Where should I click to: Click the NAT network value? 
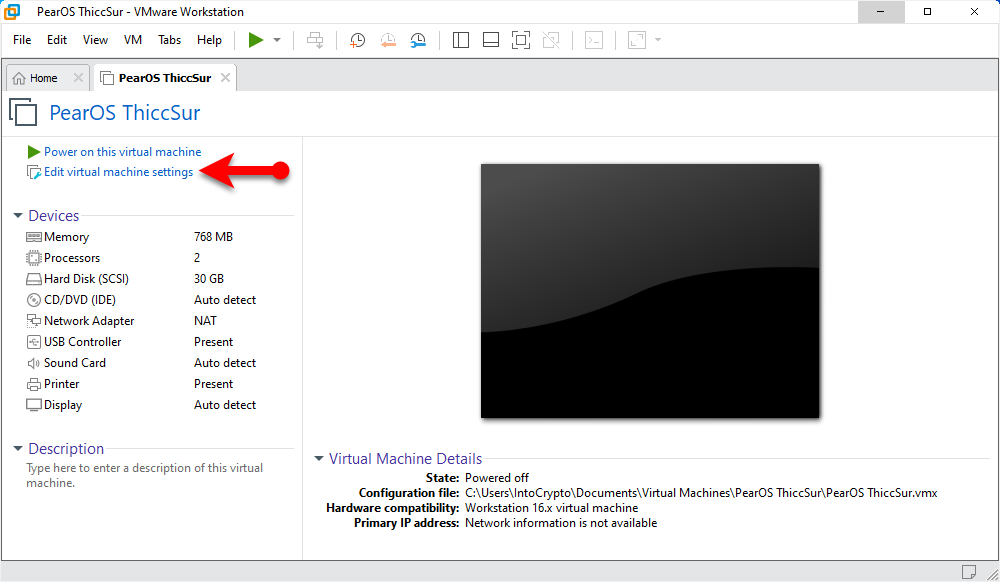(x=205, y=321)
